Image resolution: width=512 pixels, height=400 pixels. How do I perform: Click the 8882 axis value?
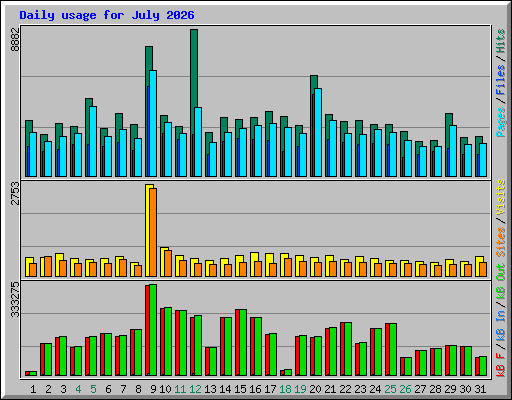coord(15,39)
